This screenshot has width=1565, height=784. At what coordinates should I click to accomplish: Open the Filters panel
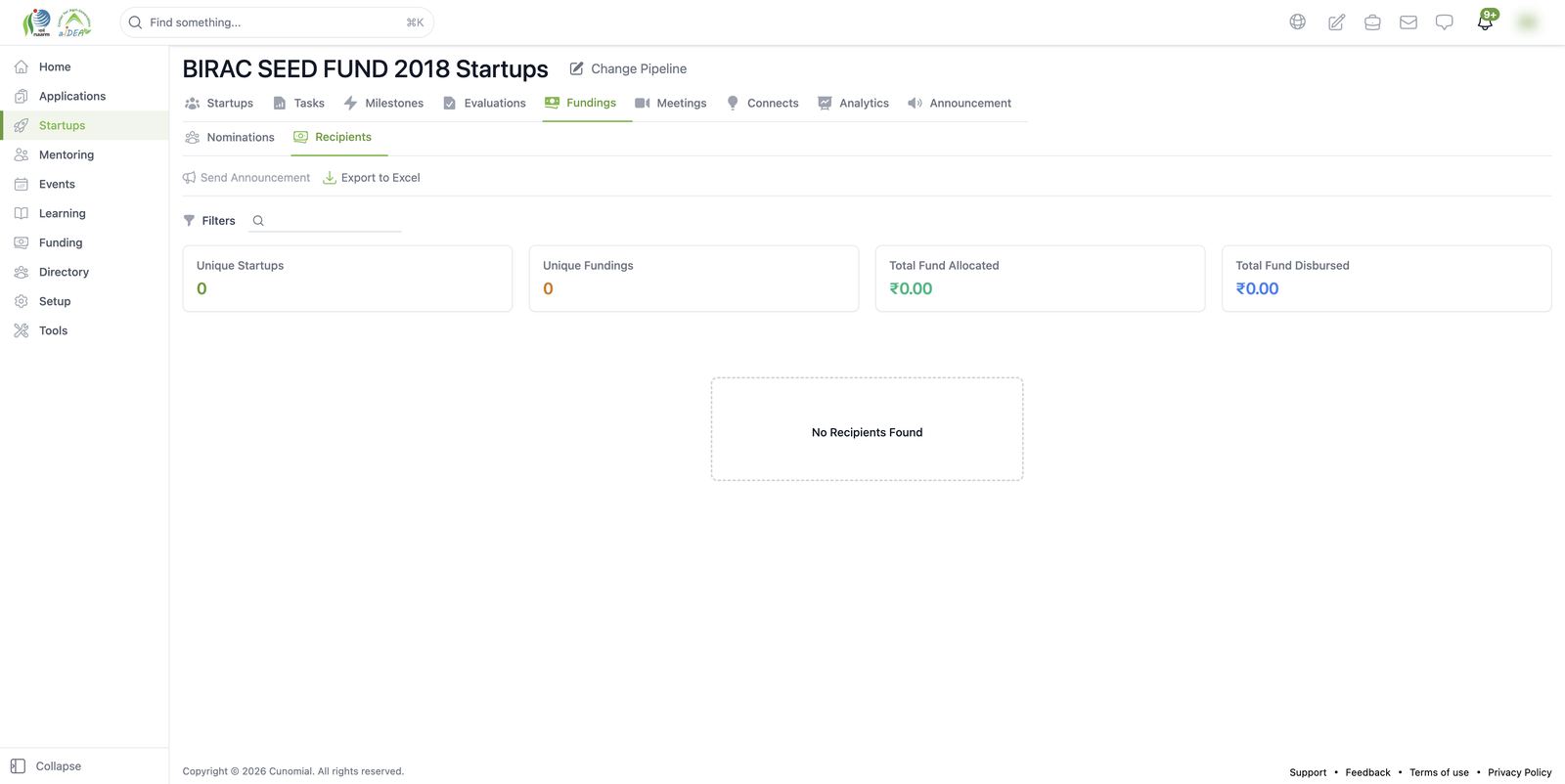click(x=209, y=221)
